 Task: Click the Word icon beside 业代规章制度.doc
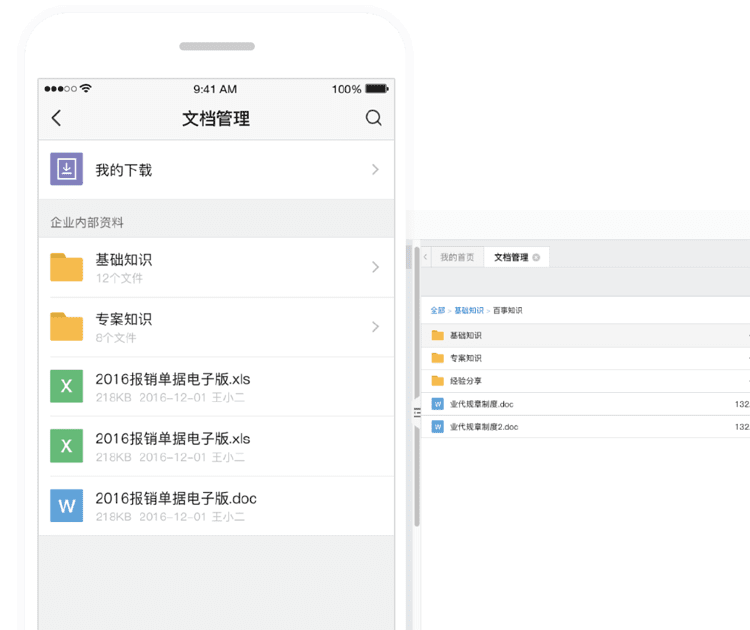[437, 404]
